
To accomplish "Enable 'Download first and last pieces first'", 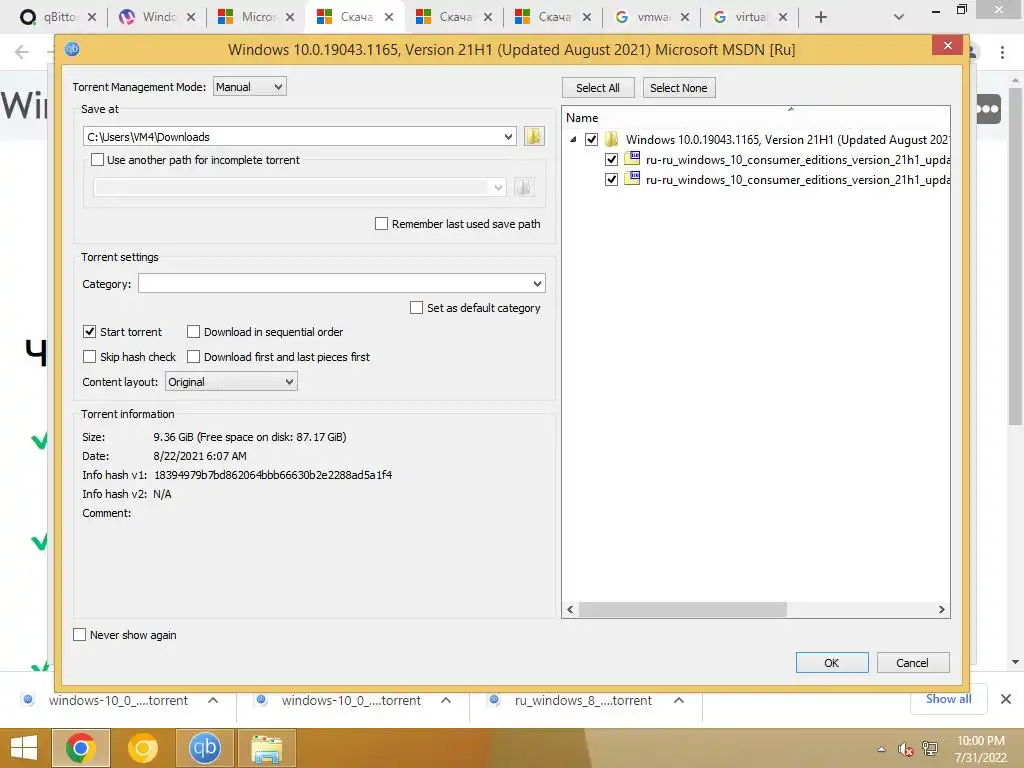I will click(x=193, y=357).
